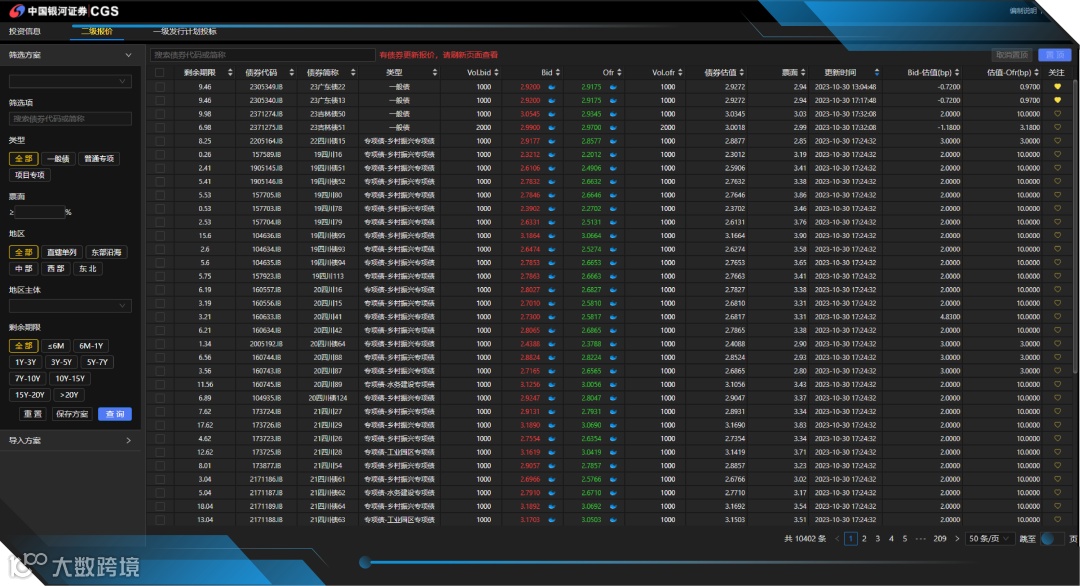The image size is (1080, 586).
Task: Tick the select-all checkbox in table header
Action: pos(160,72)
